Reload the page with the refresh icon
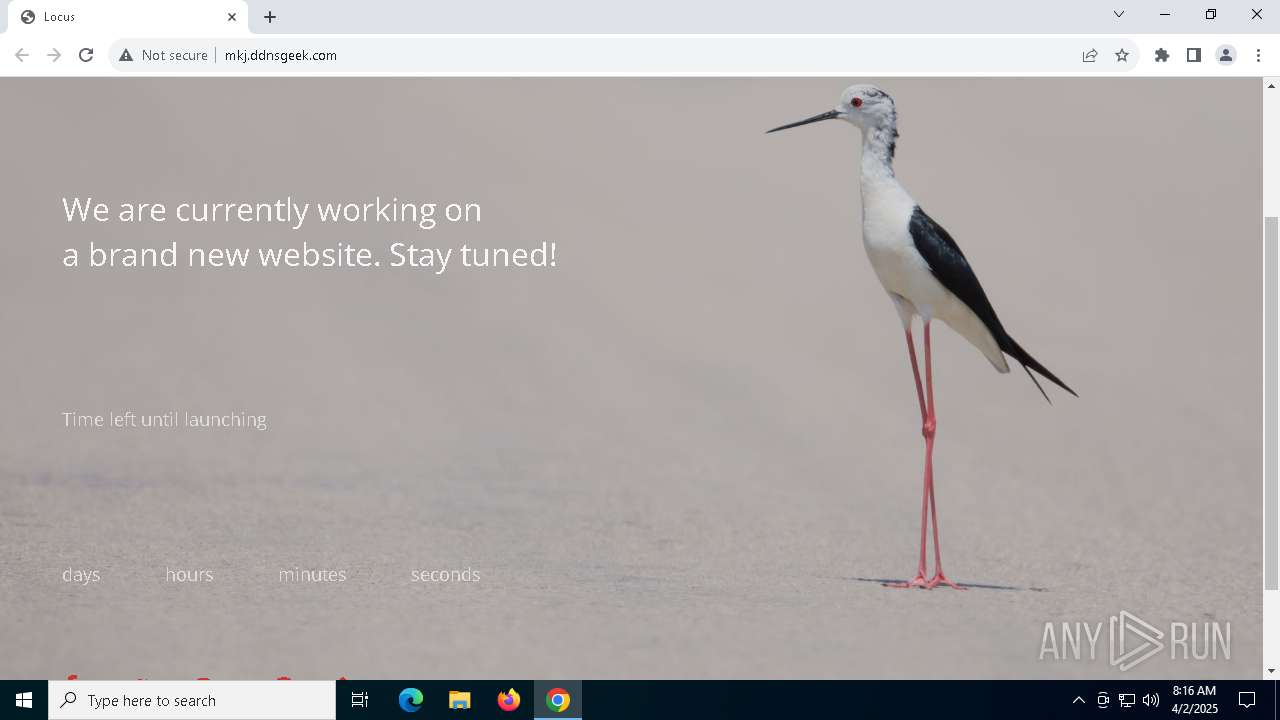 point(86,55)
